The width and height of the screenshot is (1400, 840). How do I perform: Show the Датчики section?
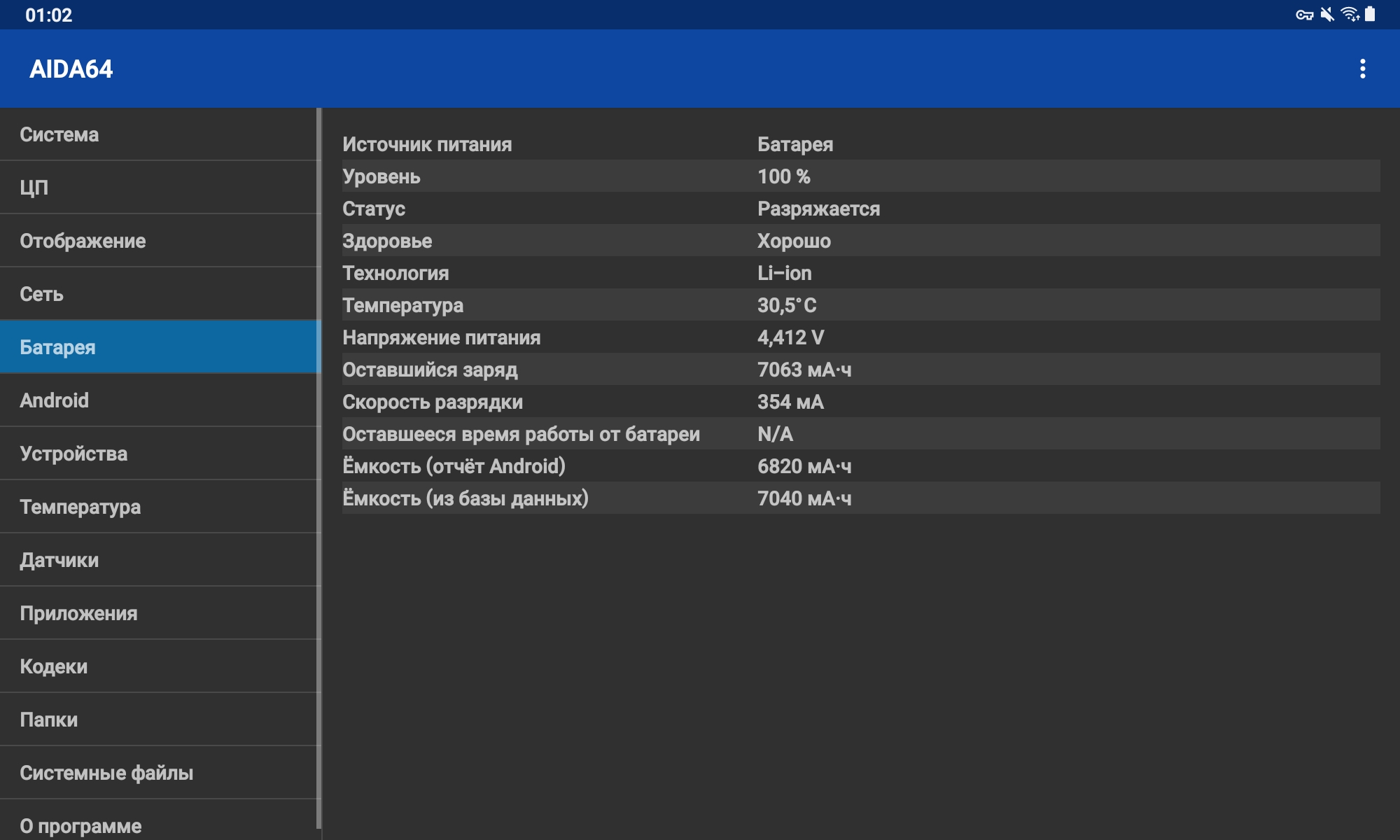click(x=160, y=560)
